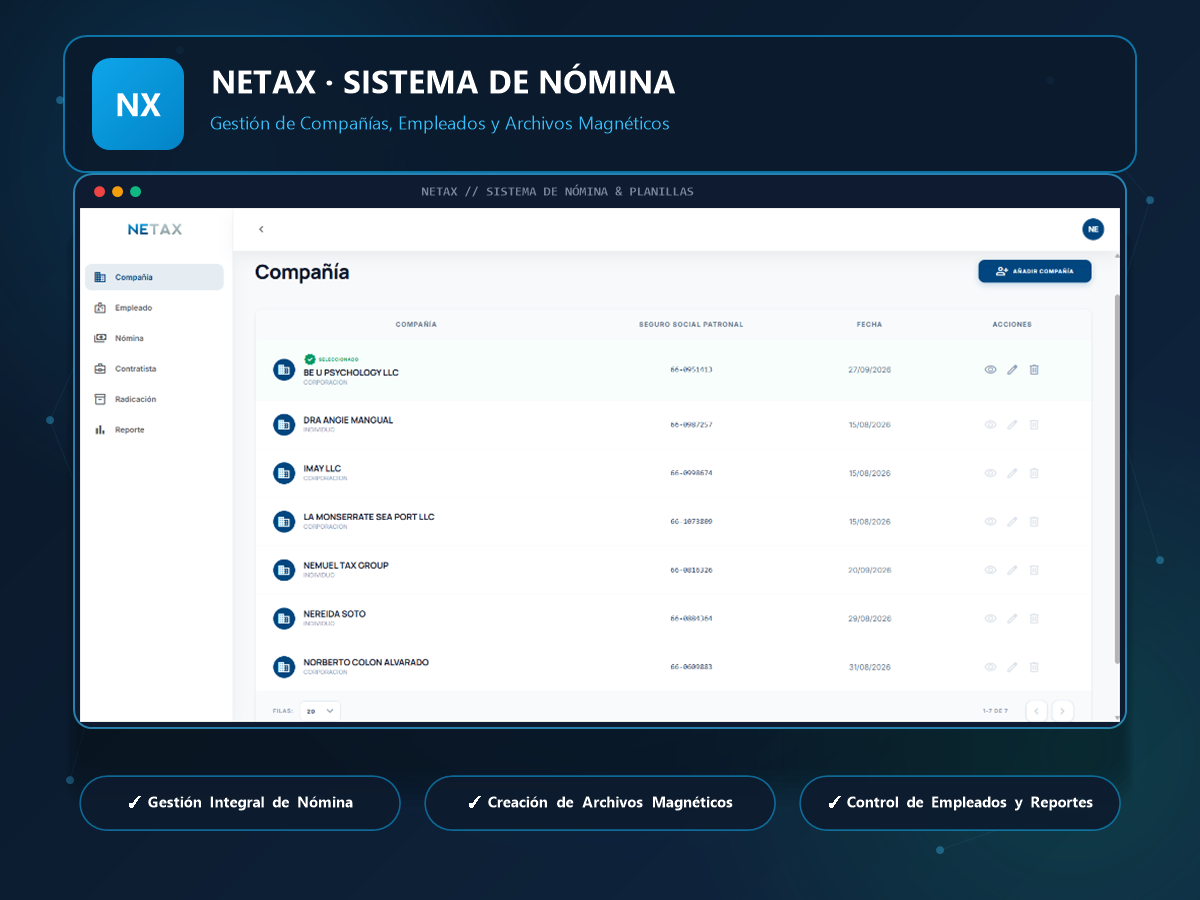Edit IMAY LLC with pencil icon
This screenshot has height=900, width=1200.
click(x=1012, y=473)
